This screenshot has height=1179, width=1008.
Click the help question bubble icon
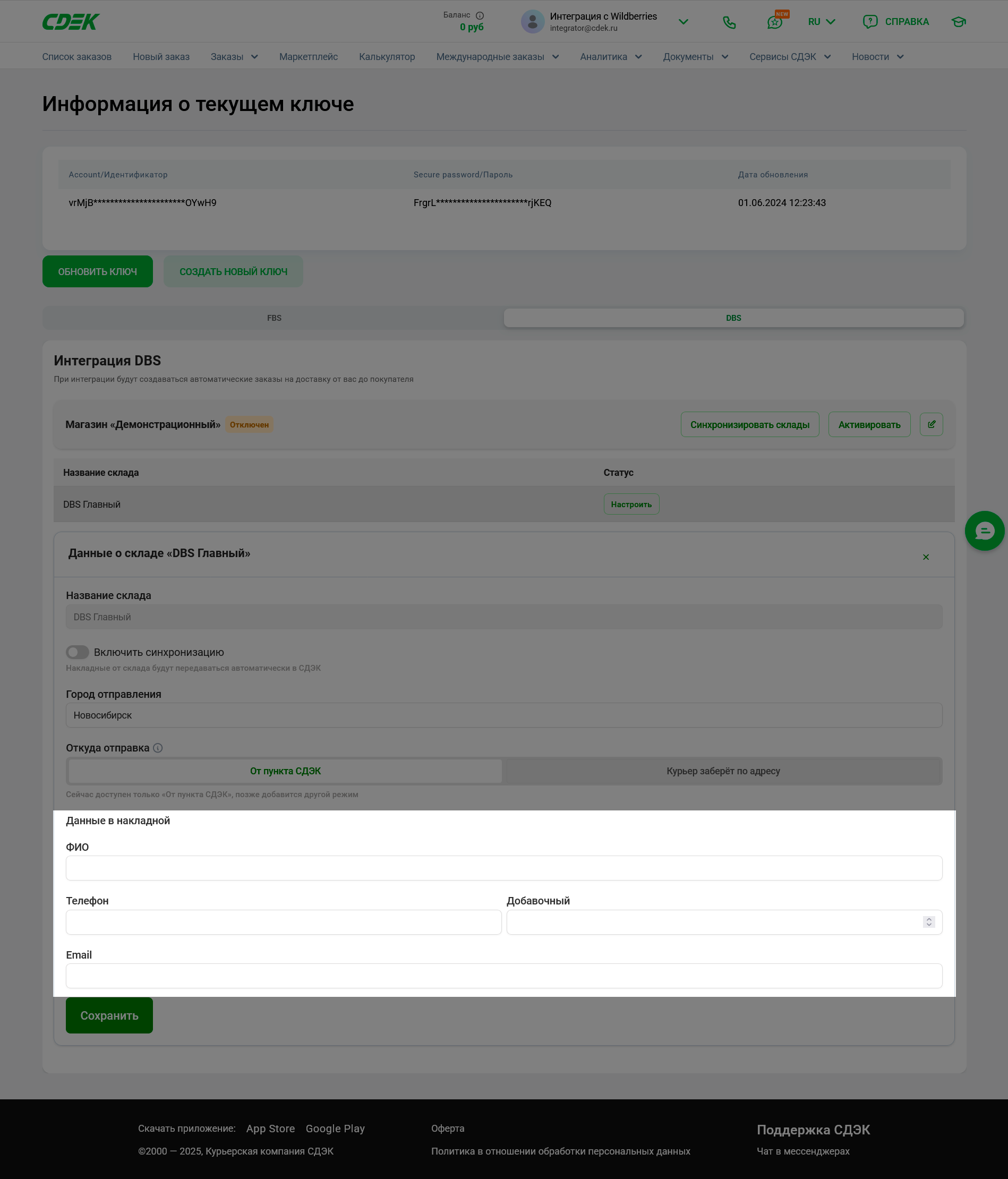(870, 22)
